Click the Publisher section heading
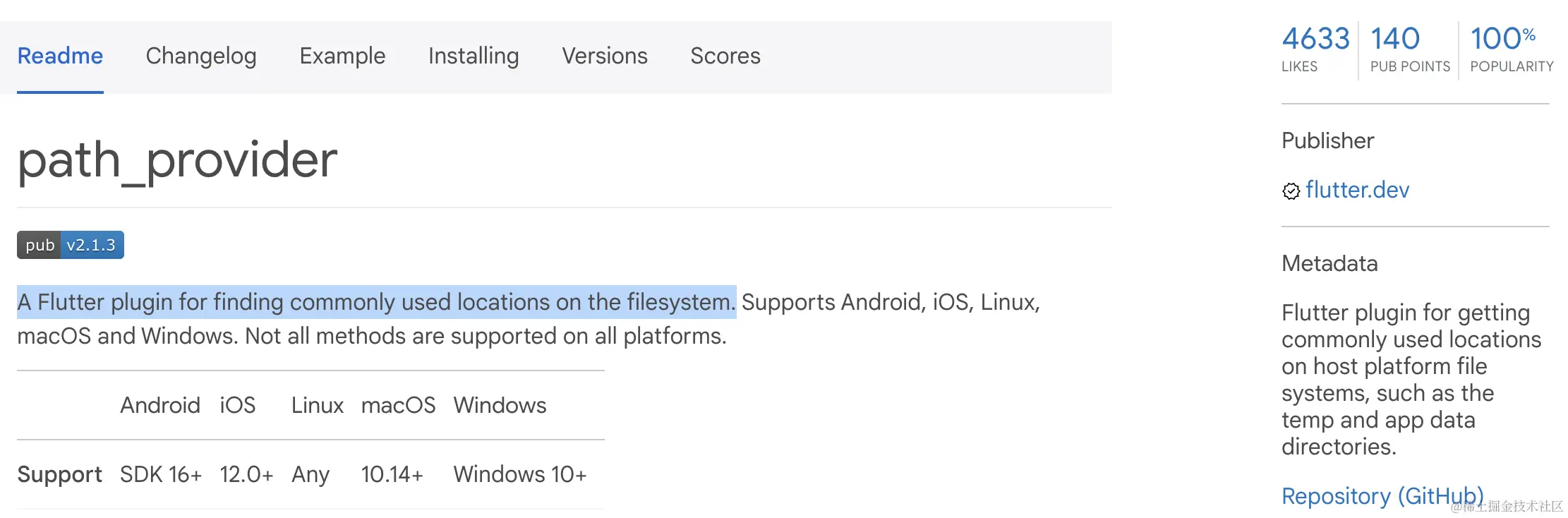The image size is (1568, 518). (x=1327, y=140)
